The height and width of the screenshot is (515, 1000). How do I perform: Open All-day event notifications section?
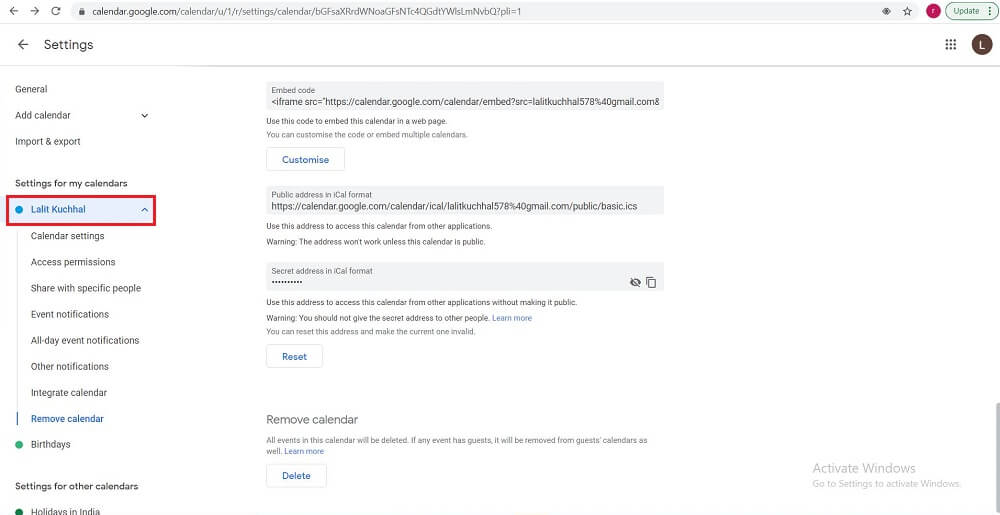(x=85, y=340)
